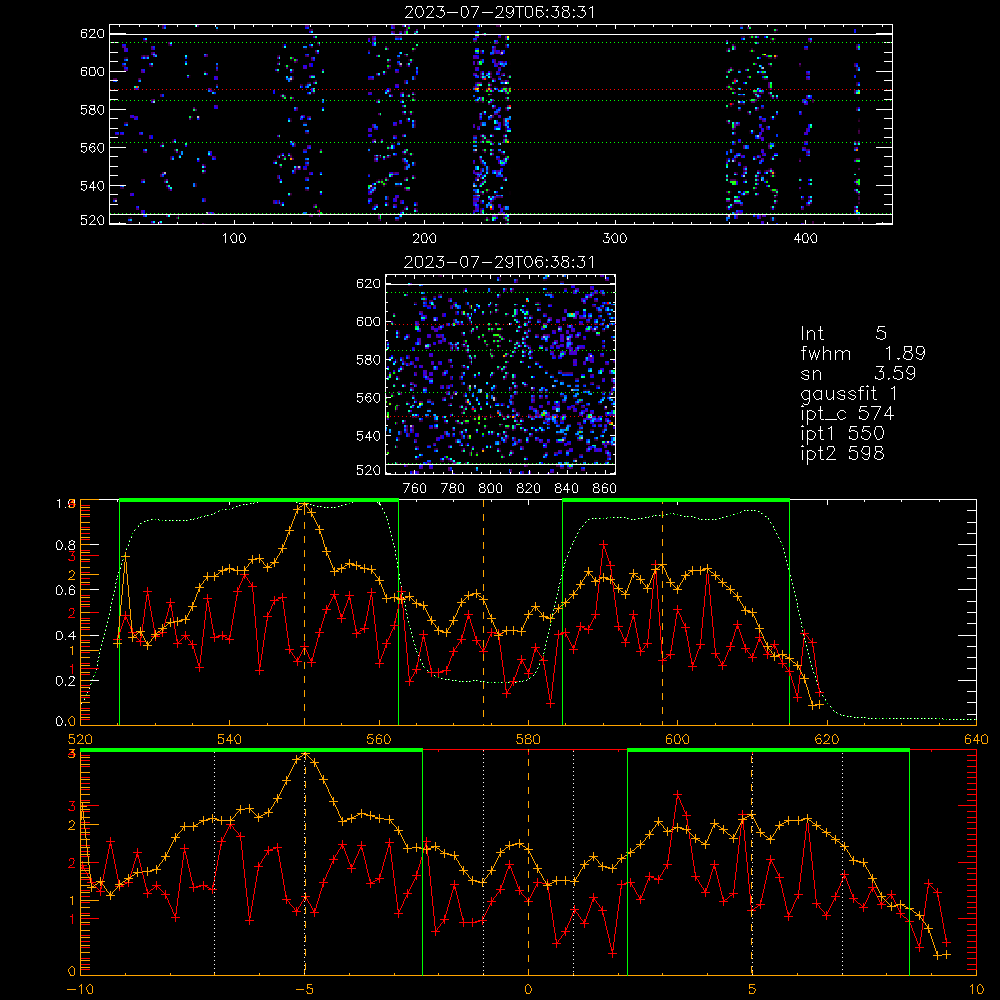Click the left green bar atop profile plot
This screenshot has height=1000, width=1000.
coord(259,501)
